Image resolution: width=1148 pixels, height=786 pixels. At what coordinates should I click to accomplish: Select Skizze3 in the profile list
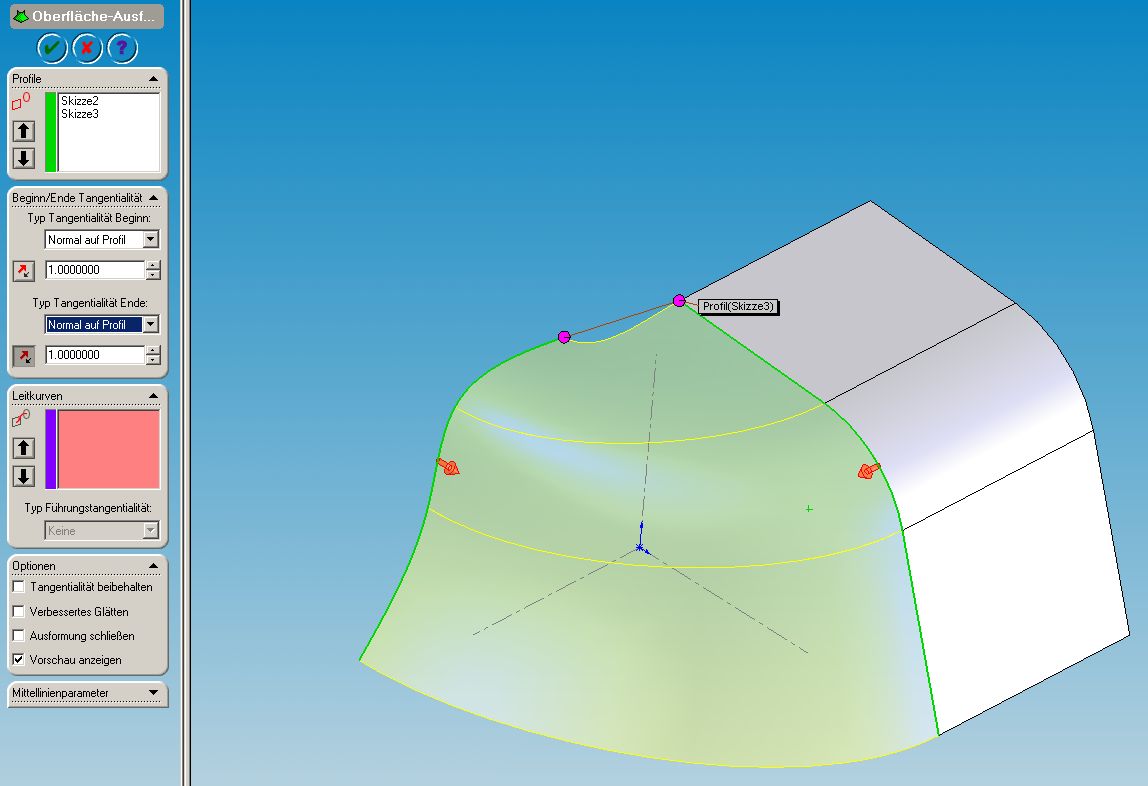(x=79, y=114)
